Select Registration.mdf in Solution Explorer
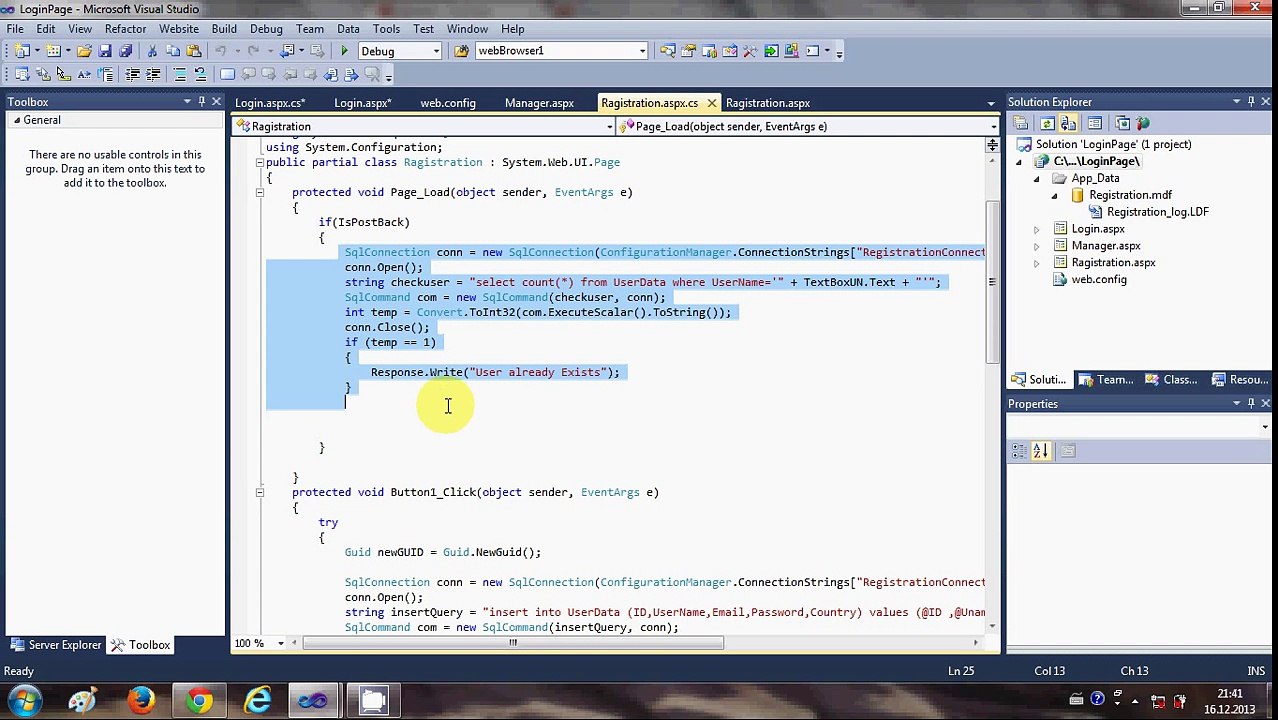This screenshot has height=720, width=1278. pos(1130,195)
